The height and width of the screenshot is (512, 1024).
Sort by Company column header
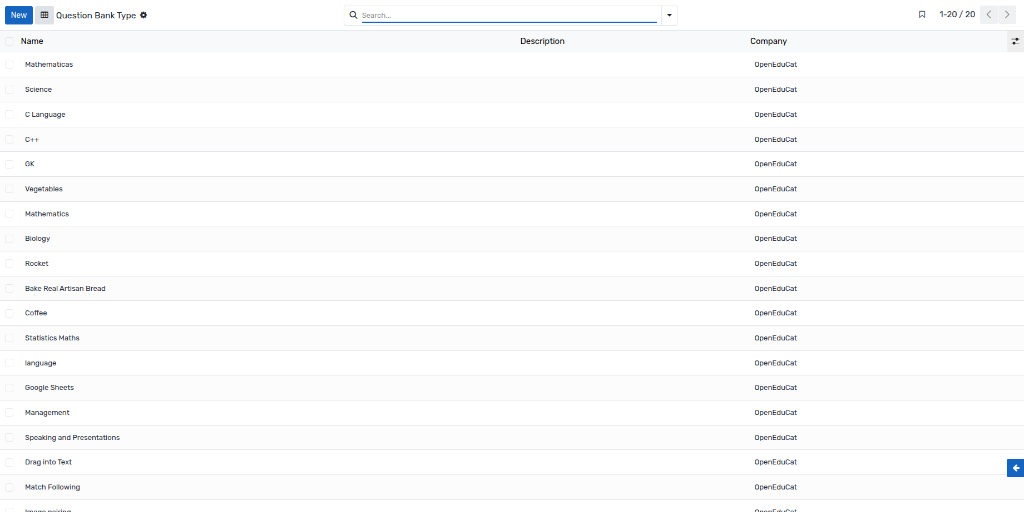(768, 41)
